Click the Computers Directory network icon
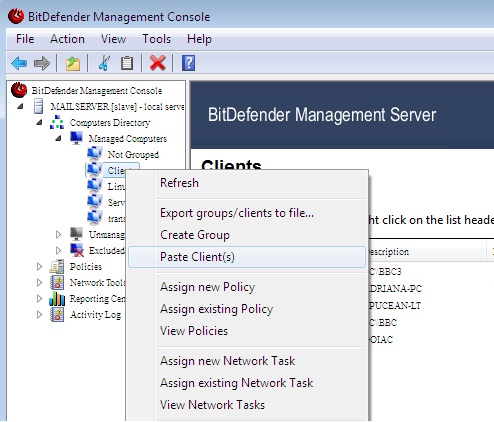 57,122
